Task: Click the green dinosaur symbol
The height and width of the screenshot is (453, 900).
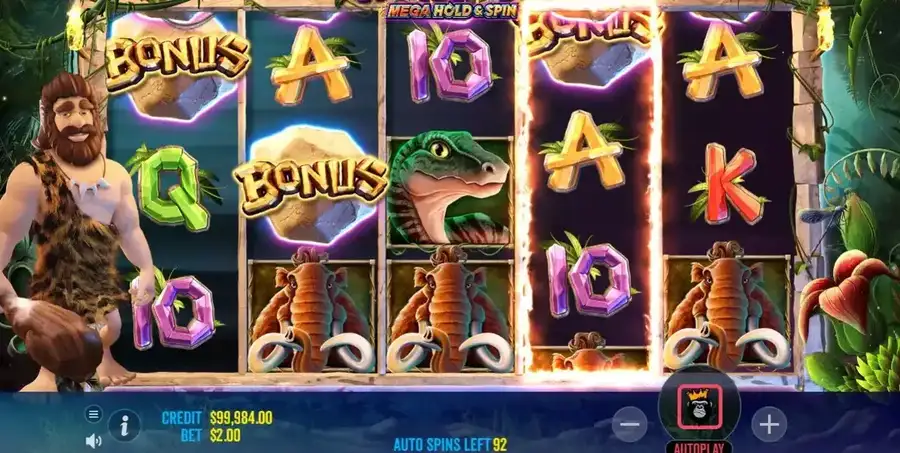Action: [x=449, y=188]
